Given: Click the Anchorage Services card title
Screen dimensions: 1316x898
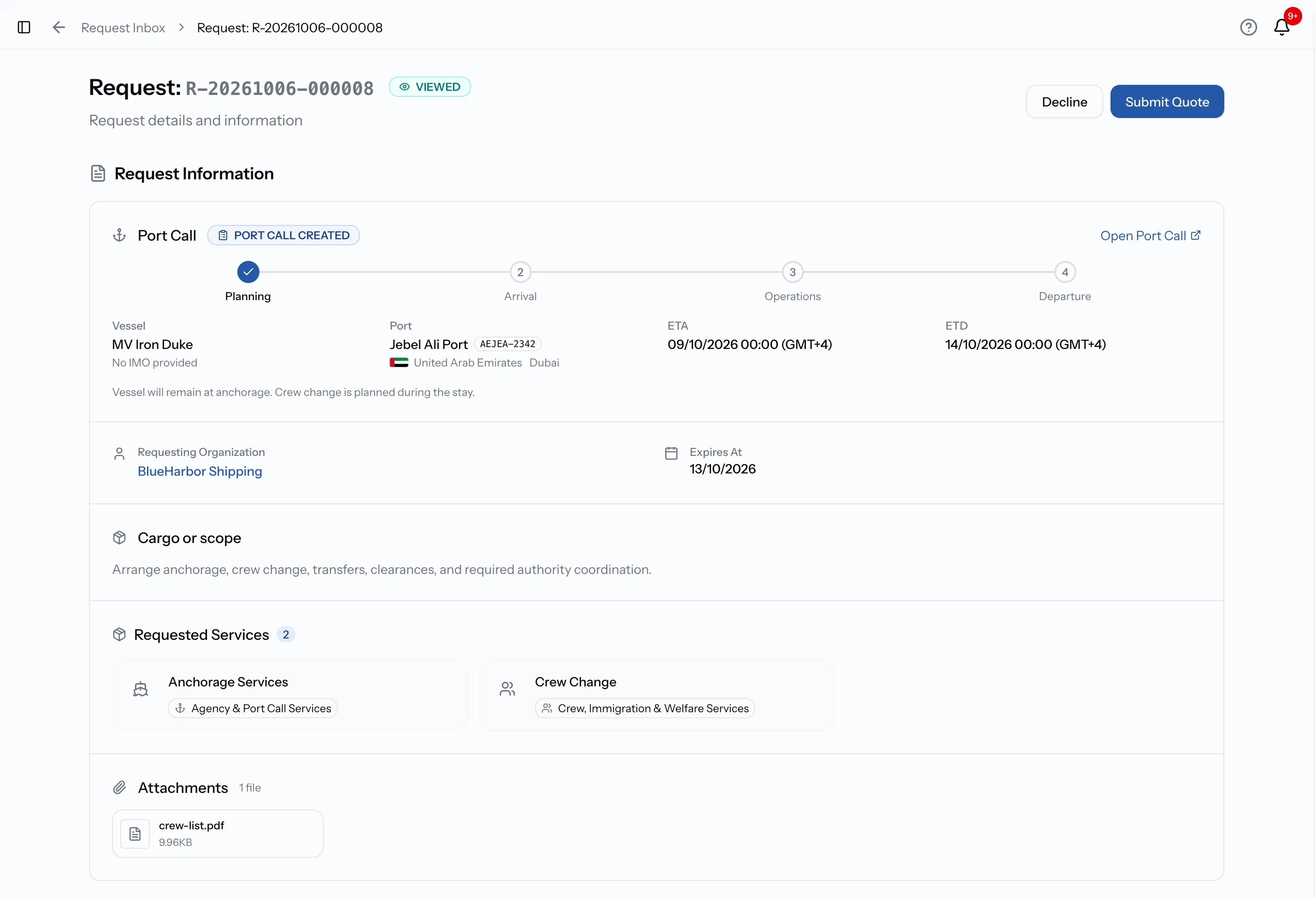Looking at the screenshot, I should (228, 682).
